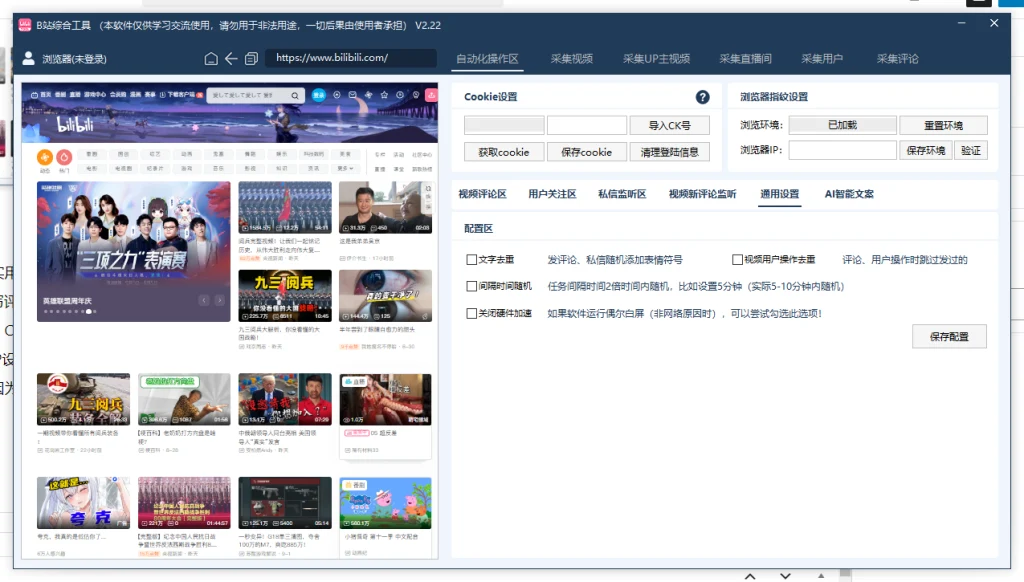This screenshot has height=582, width=1024.
Task: Enable the 文字去重 checkbox
Action: click(x=472, y=259)
